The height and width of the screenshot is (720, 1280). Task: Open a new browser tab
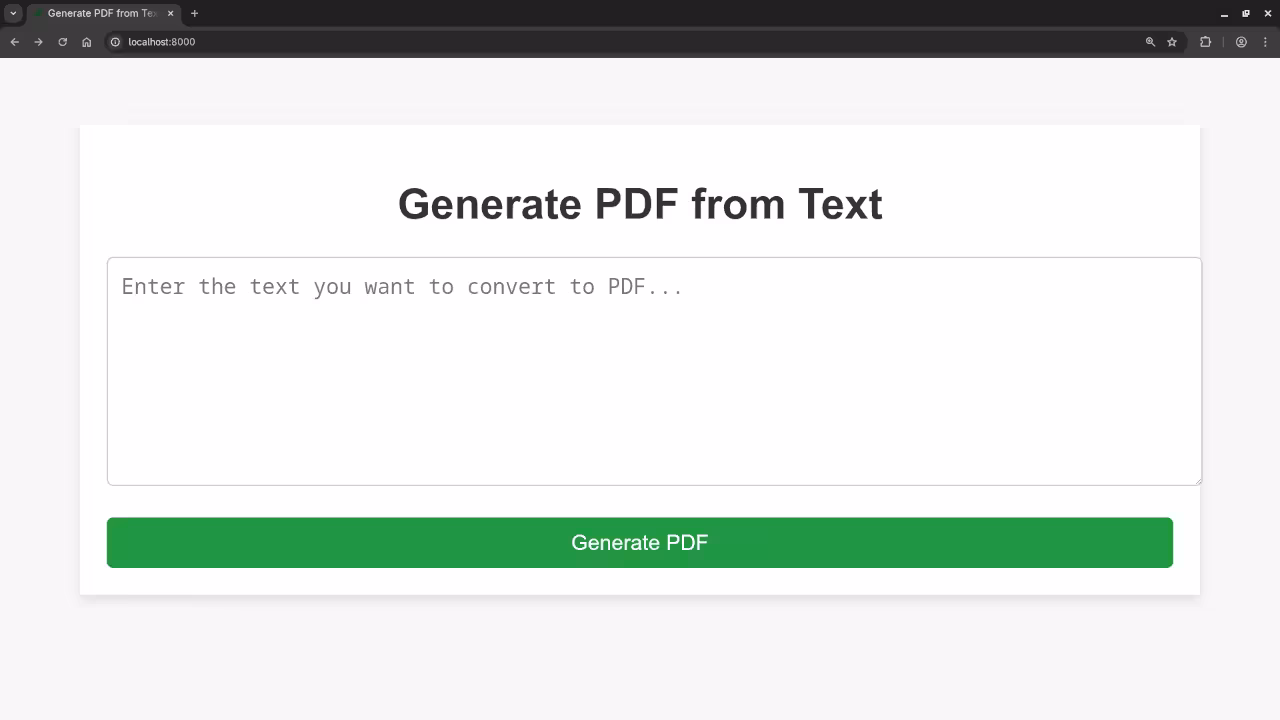194,13
